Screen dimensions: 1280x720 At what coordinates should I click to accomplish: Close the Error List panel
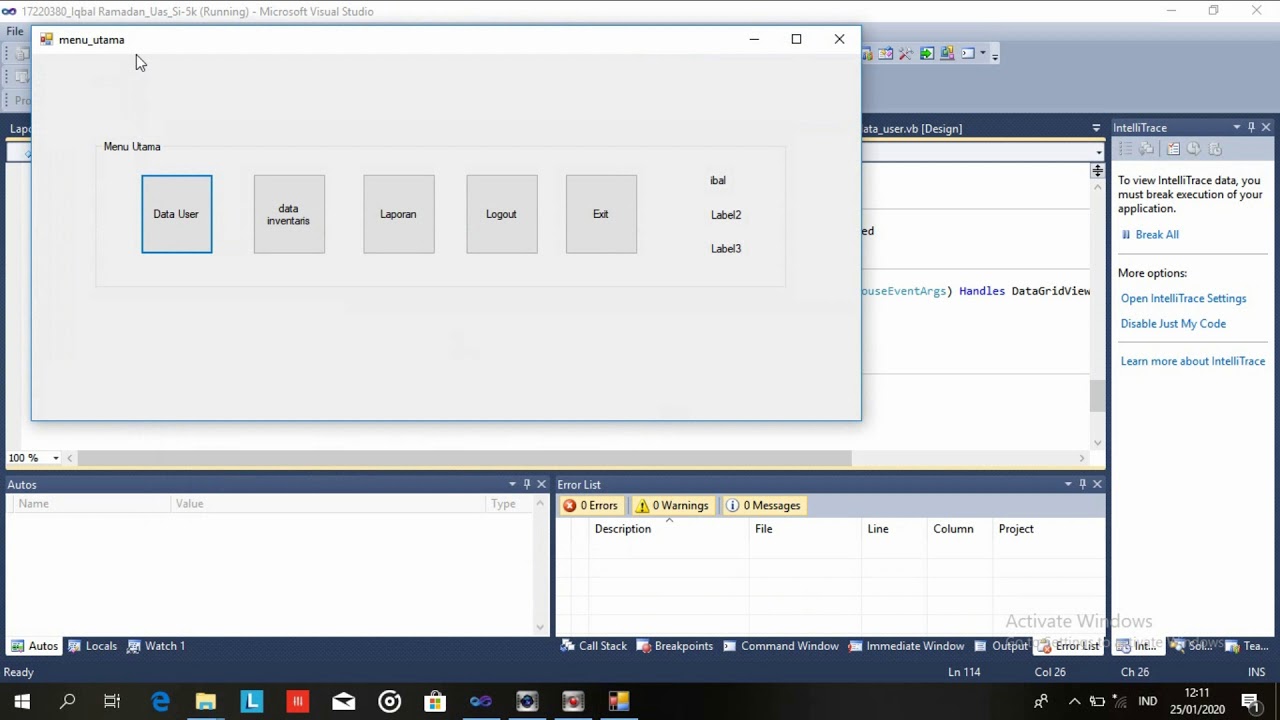pos(1097,484)
